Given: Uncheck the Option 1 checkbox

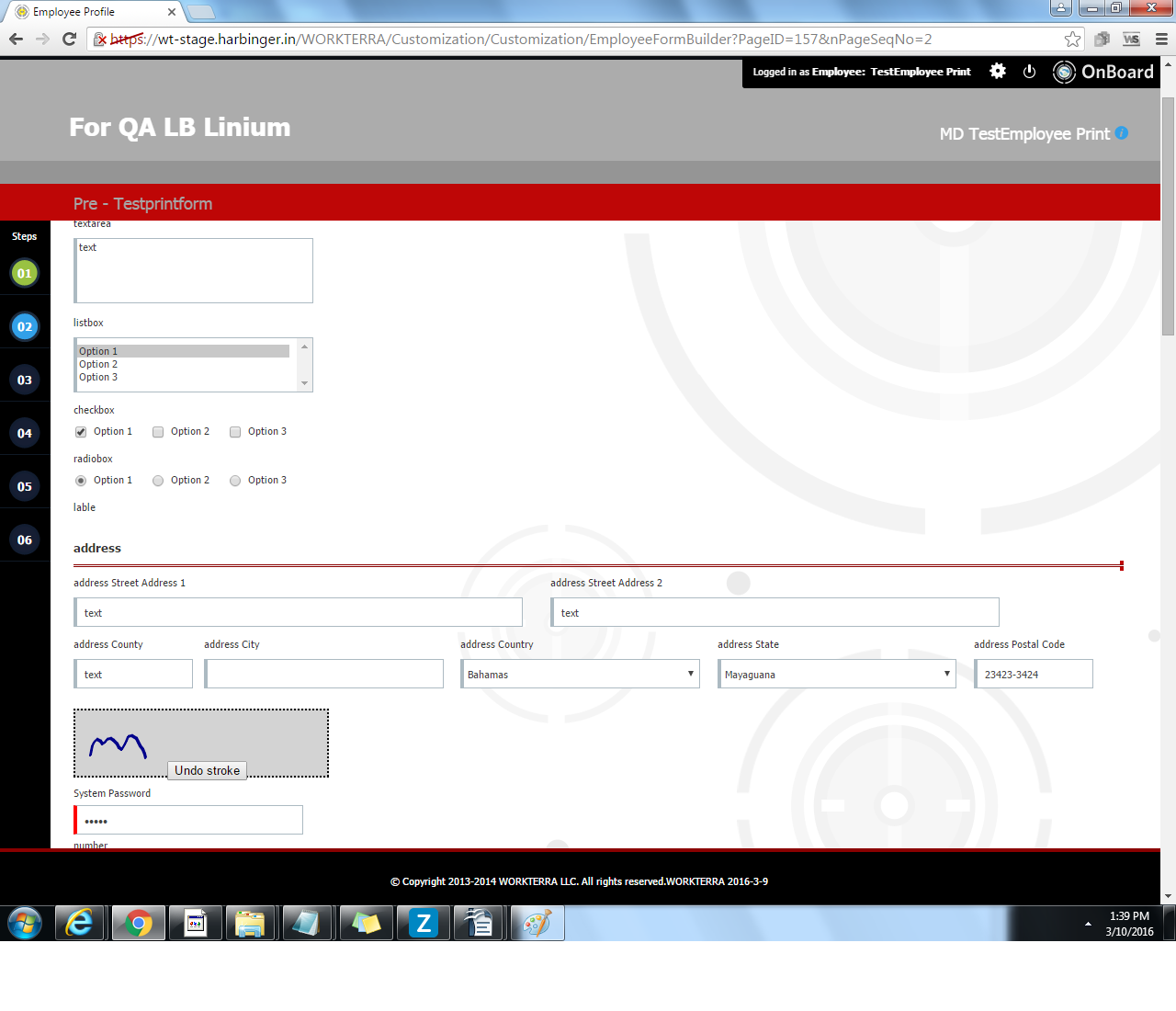Looking at the screenshot, I should point(81,432).
